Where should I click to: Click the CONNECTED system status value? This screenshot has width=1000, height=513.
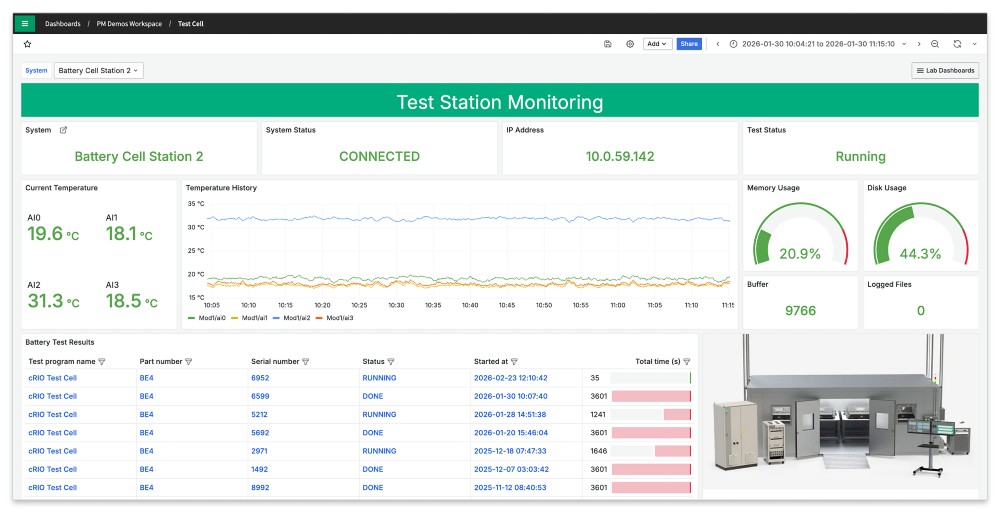(379, 157)
